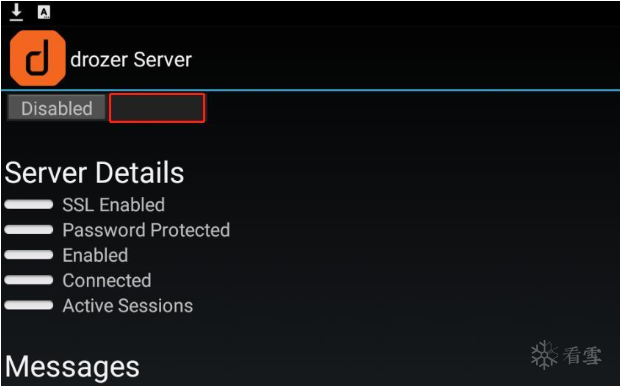Click the snowflake watermark logo
This screenshot has width=620, height=386.
click(x=544, y=355)
